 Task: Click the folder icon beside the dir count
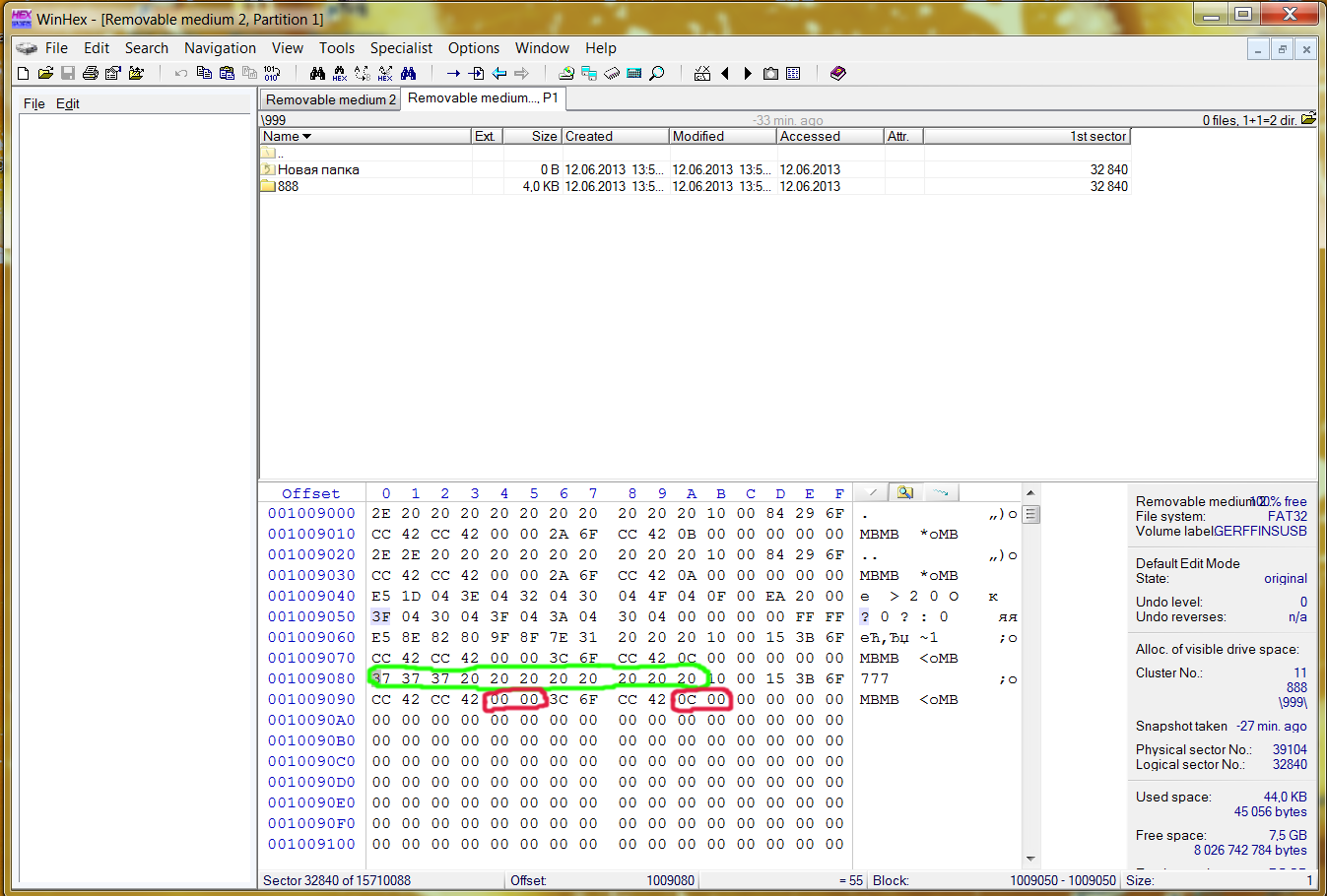coord(1308,119)
